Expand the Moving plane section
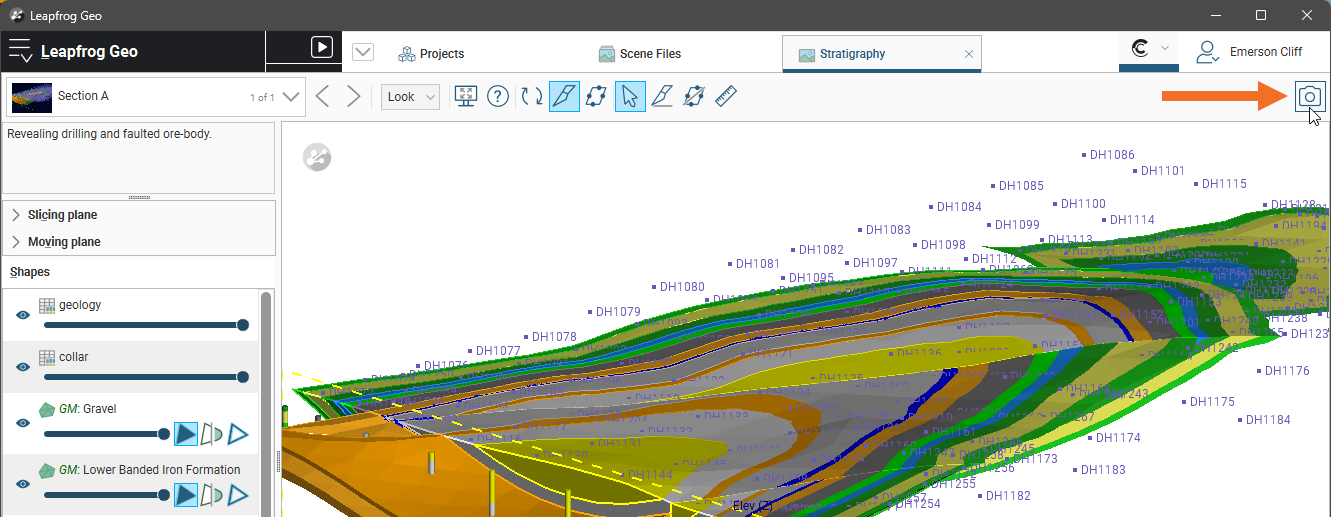This screenshot has width=1331, height=517. tap(16, 242)
